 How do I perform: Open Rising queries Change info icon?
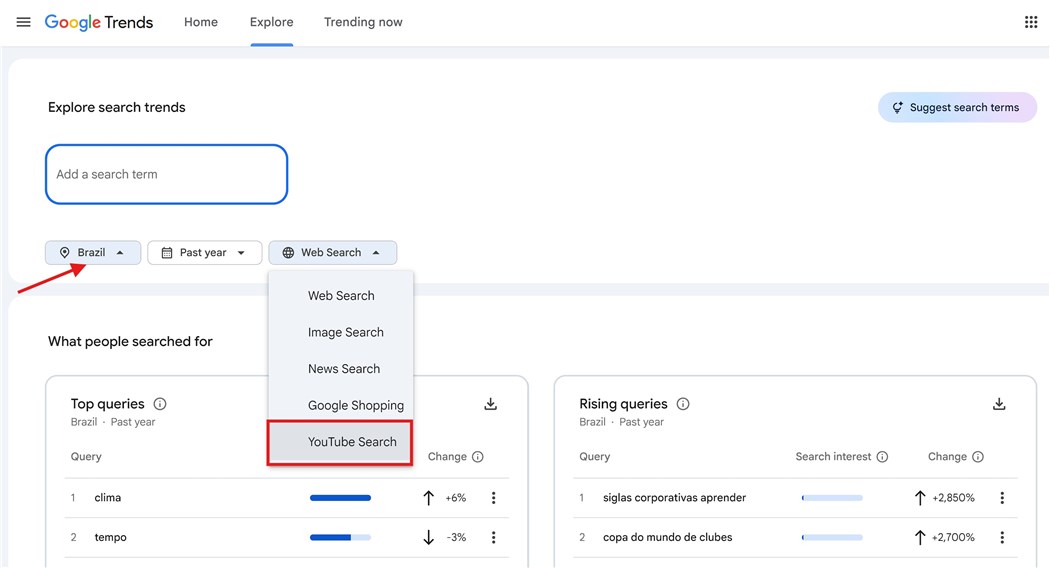pos(978,457)
